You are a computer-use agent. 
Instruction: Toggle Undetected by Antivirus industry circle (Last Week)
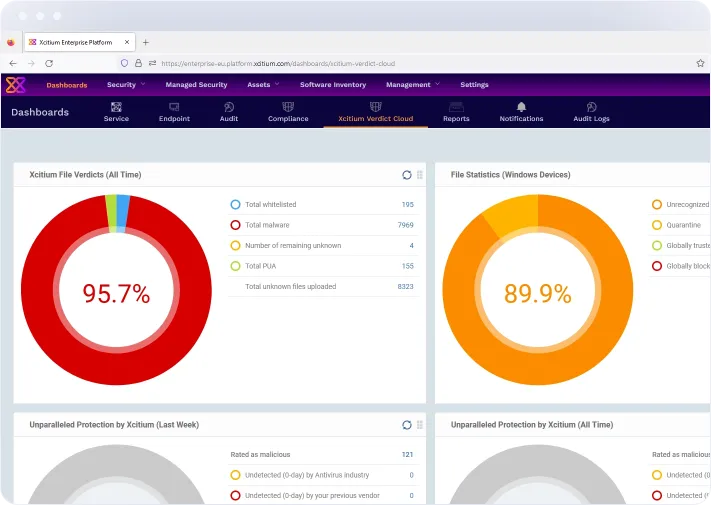235,475
